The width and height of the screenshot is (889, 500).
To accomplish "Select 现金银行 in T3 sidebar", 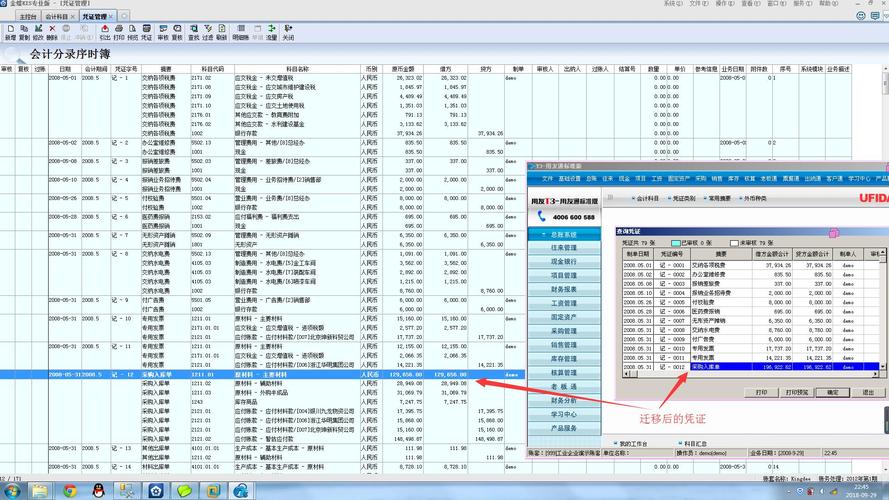I will pyautogui.click(x=564, y=262).
